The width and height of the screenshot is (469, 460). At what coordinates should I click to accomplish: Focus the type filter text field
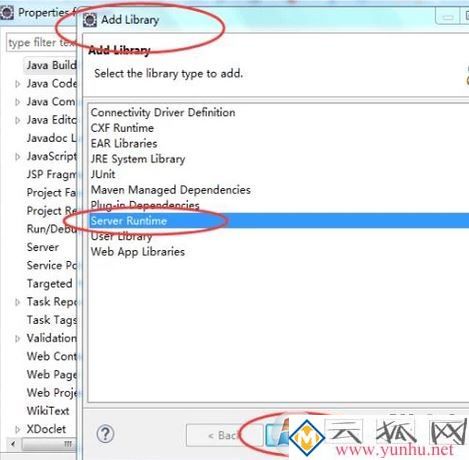coord(41,43)
